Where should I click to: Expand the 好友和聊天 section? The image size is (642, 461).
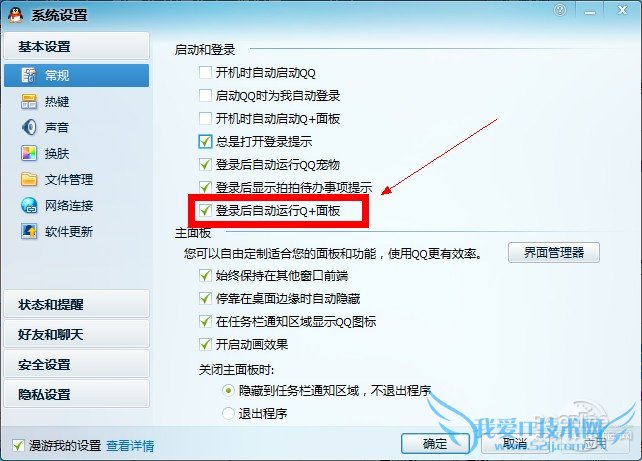click(x=77, y=334)
